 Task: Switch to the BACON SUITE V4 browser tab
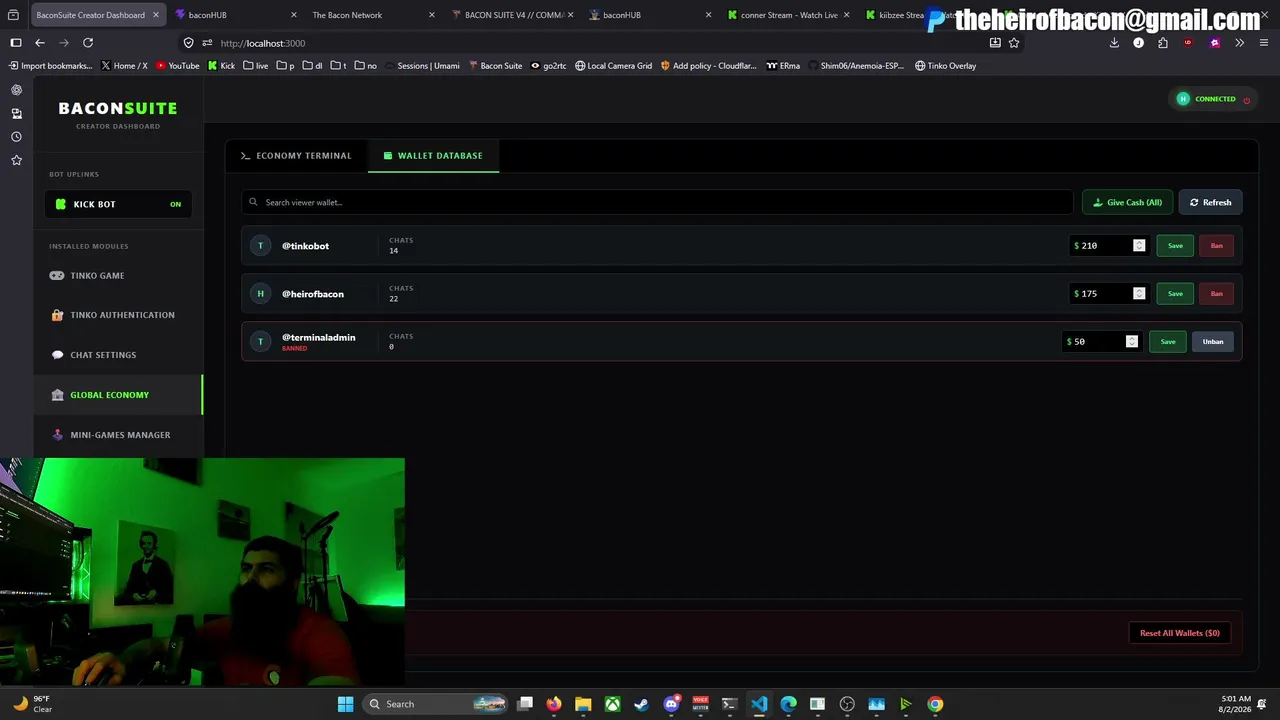(x=512, y=15)
